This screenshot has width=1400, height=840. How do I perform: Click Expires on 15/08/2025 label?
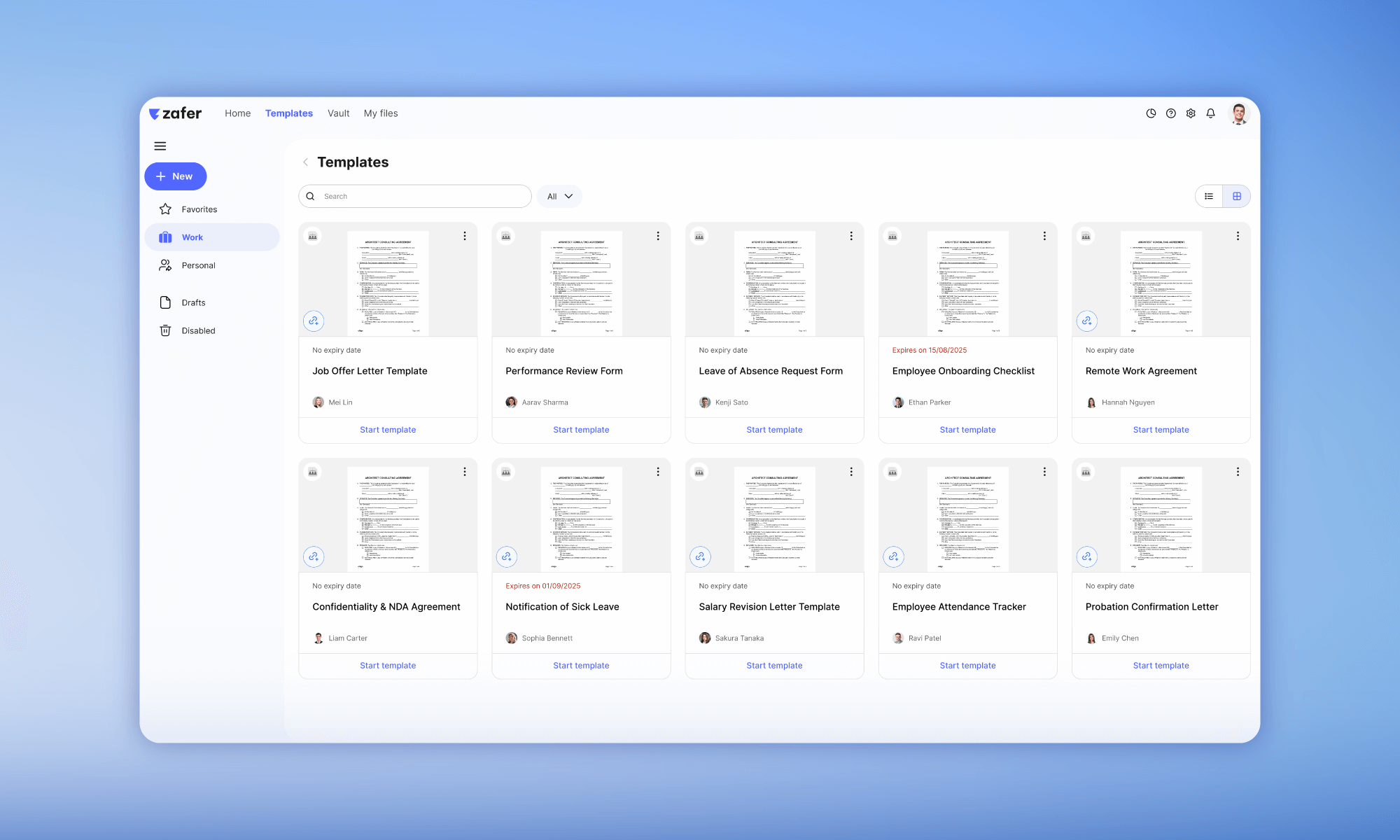(x=930, y=350)
